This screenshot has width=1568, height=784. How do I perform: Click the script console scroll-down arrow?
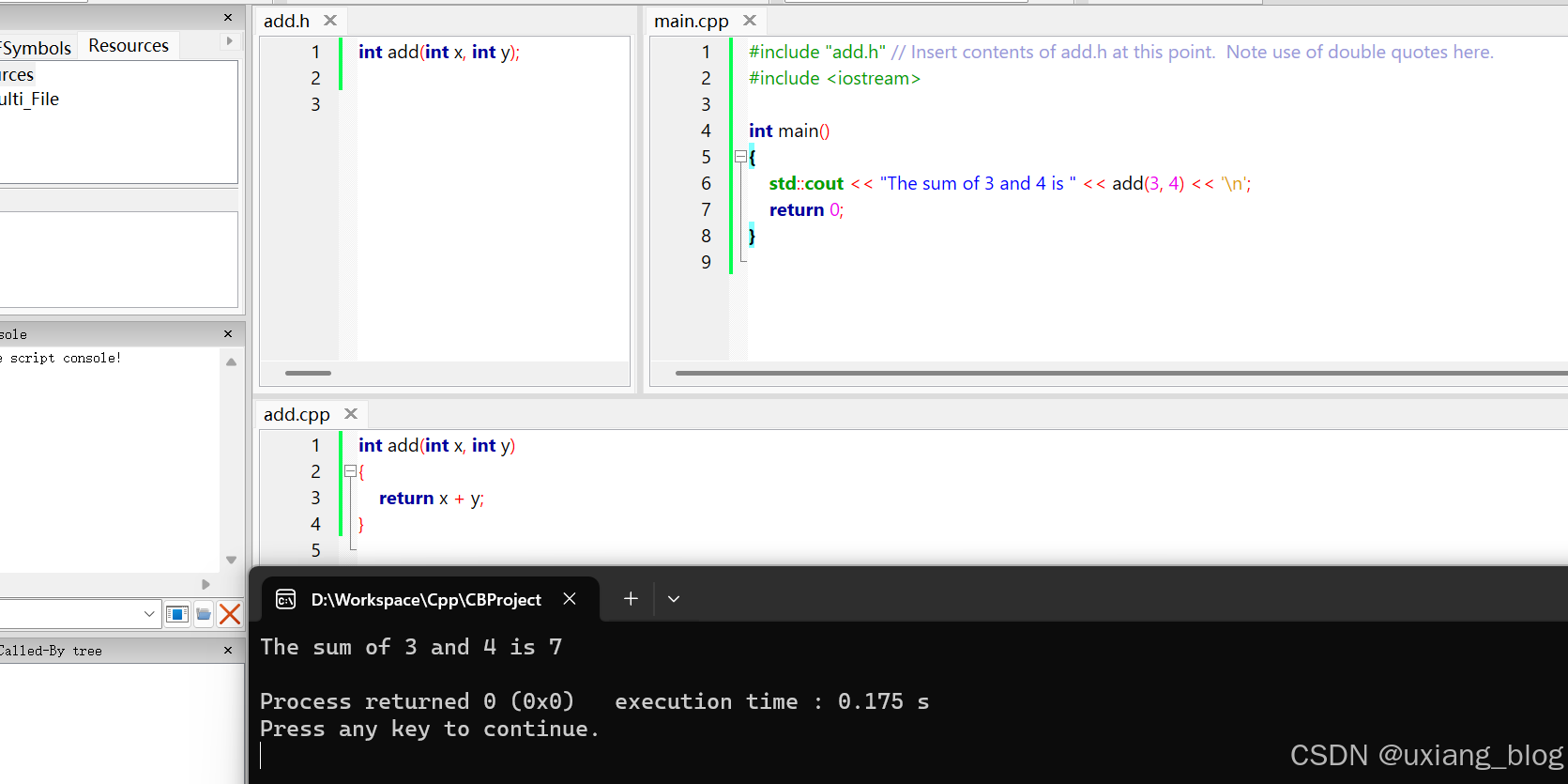coord(231,561)
